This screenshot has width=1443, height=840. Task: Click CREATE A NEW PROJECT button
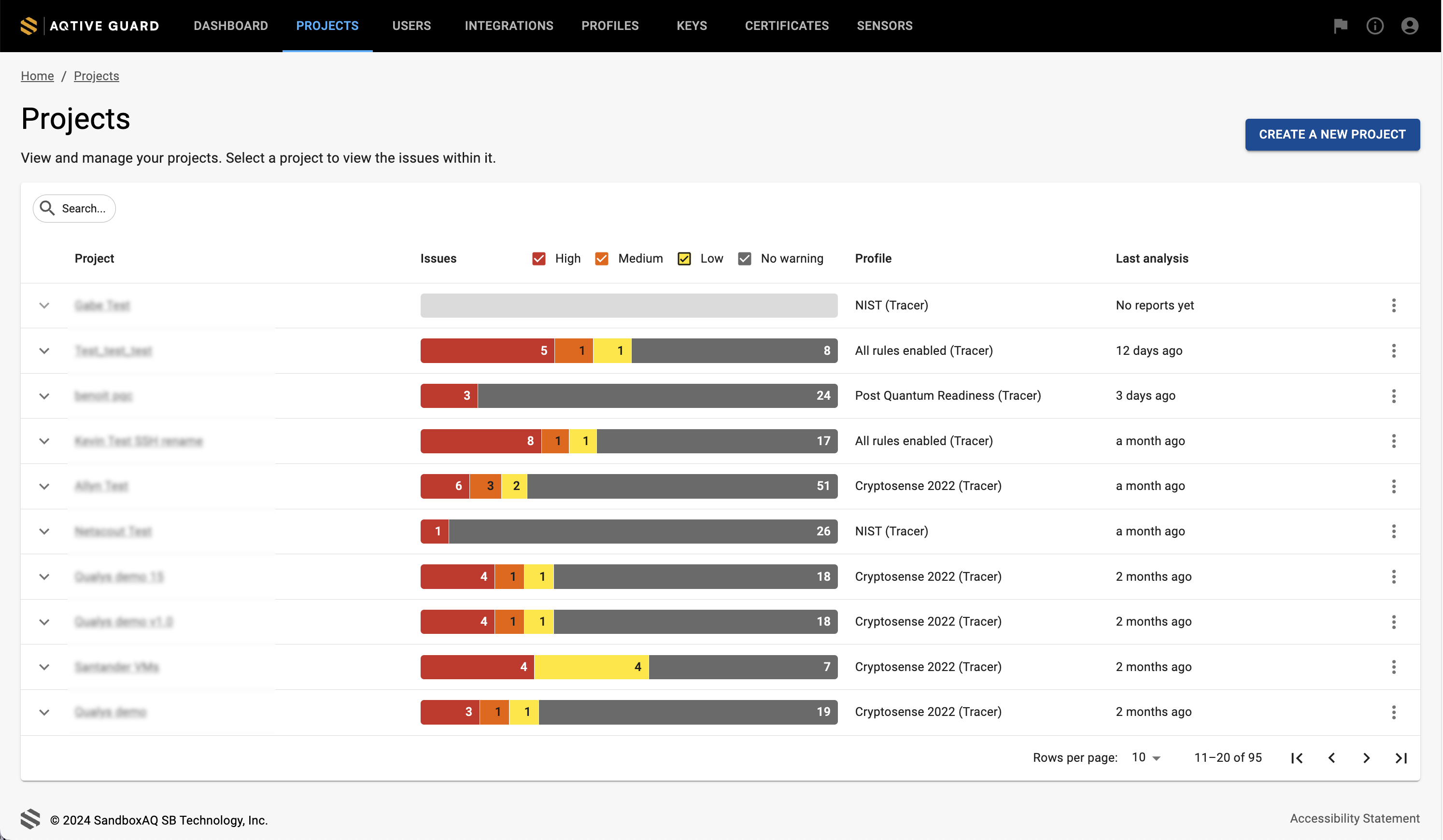click(x=1333, y=134)
